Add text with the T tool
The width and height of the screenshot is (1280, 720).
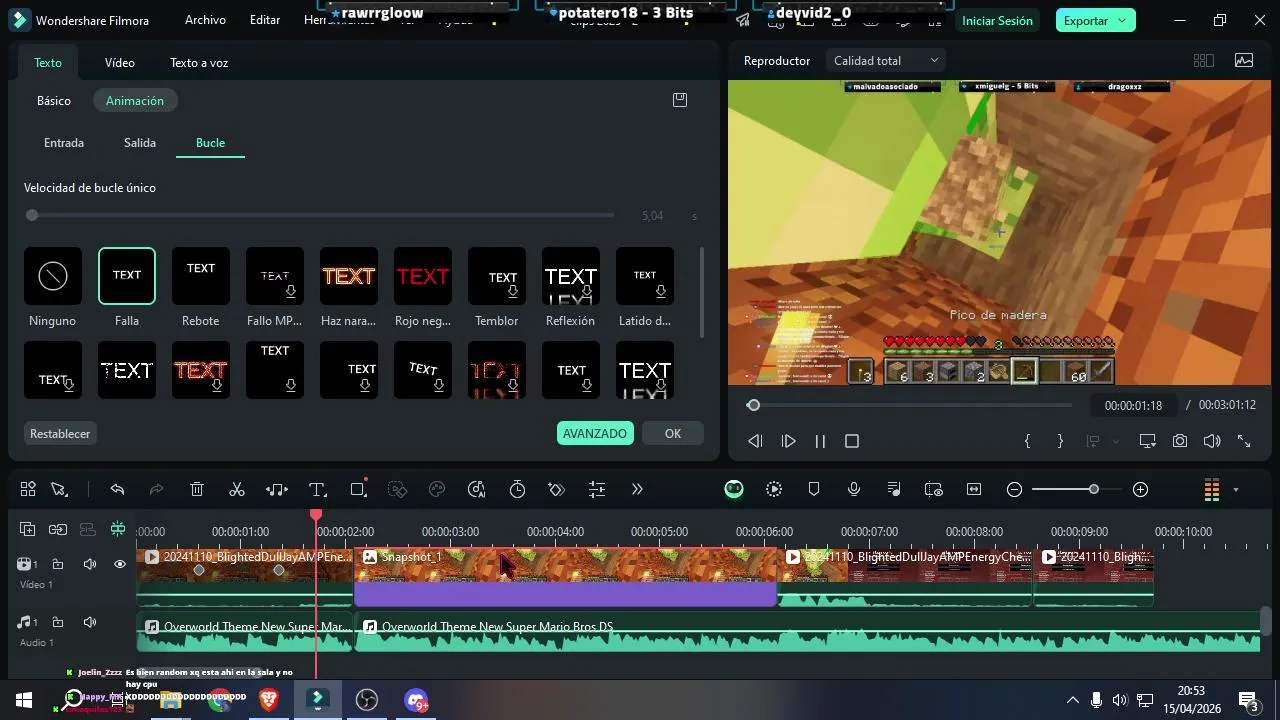(x=317, y=489)
